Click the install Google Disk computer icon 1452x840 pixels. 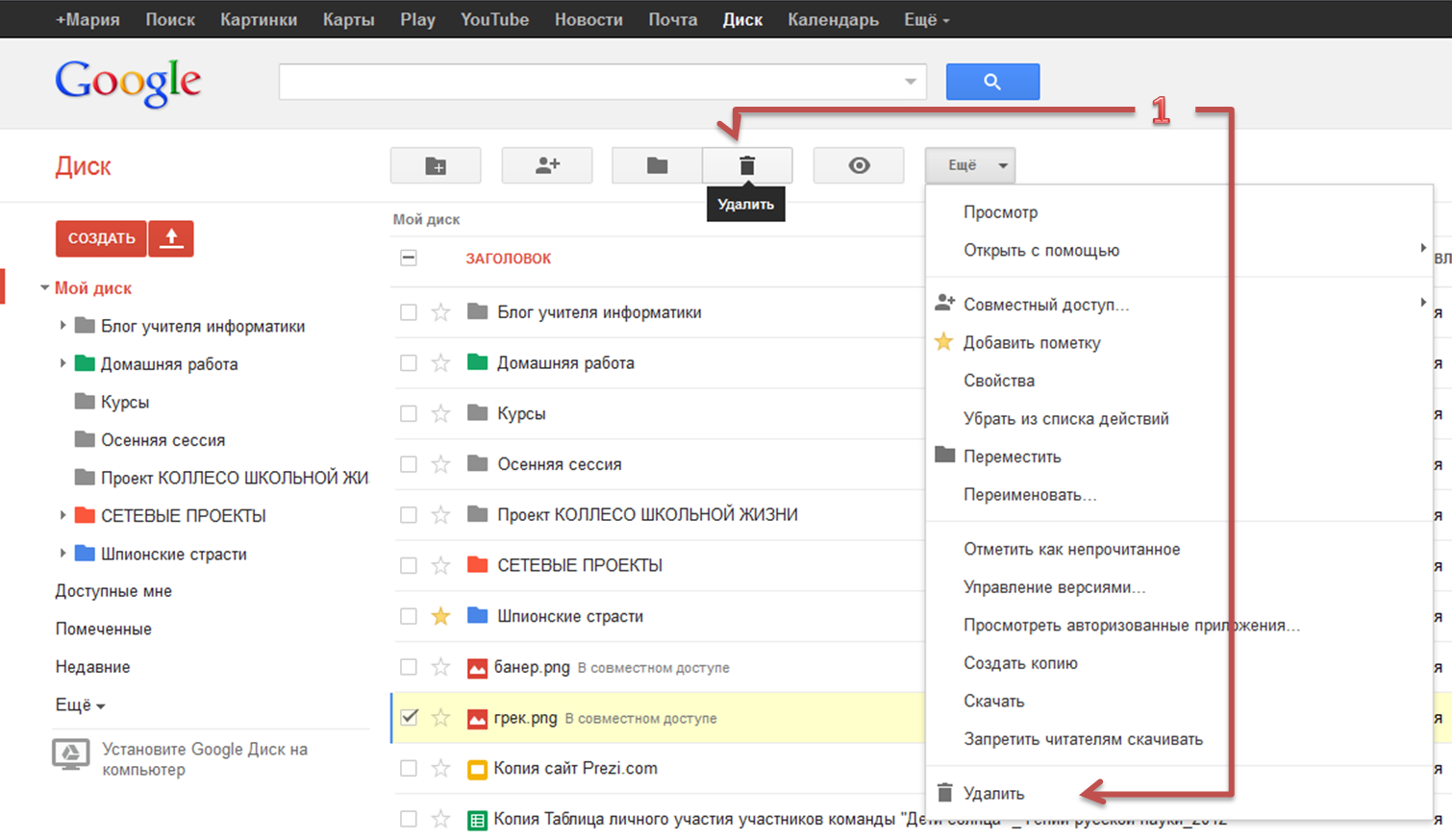coord(71,755)
